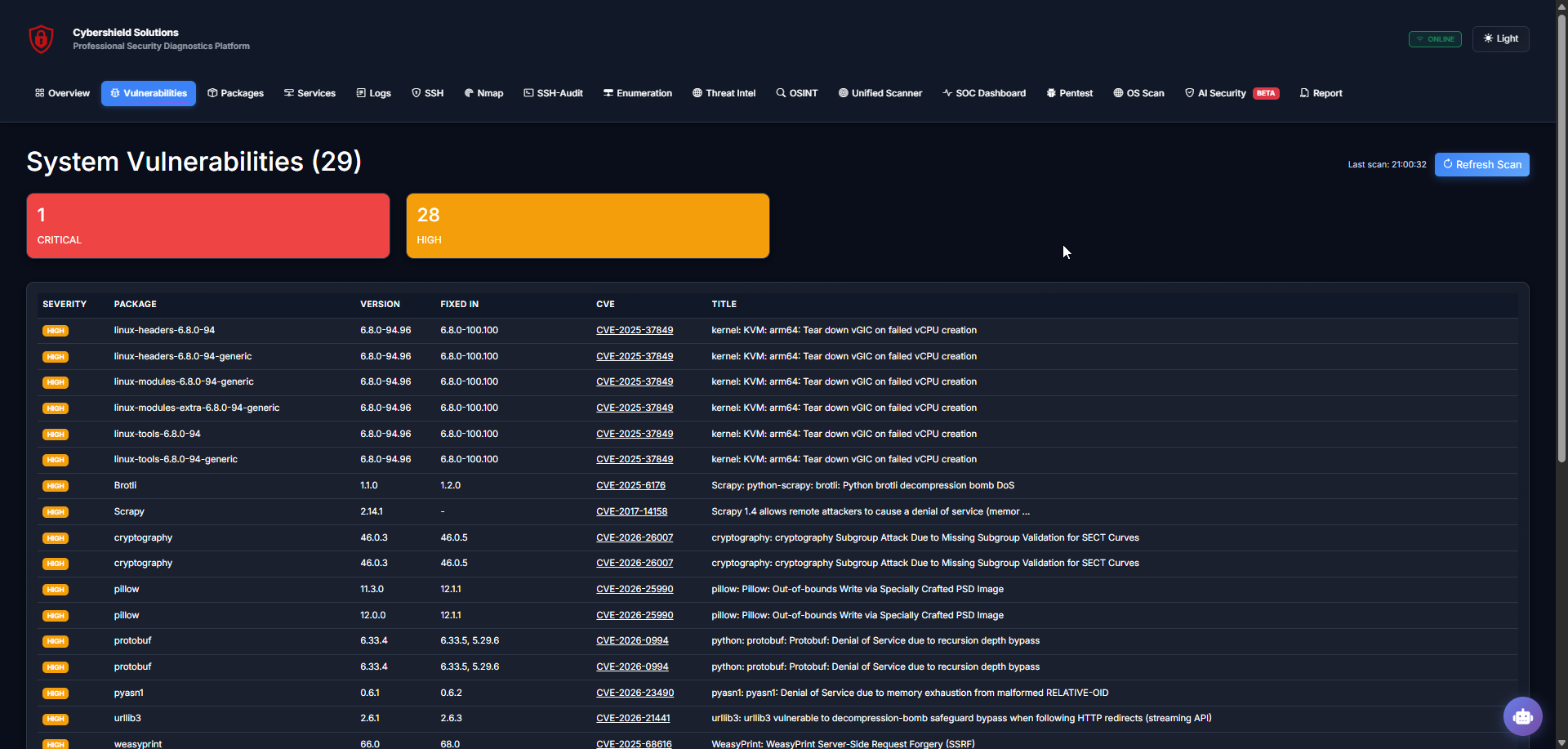1568x749 pixels.
Task: Switch to the Packages tab
Action: (235, 93)
